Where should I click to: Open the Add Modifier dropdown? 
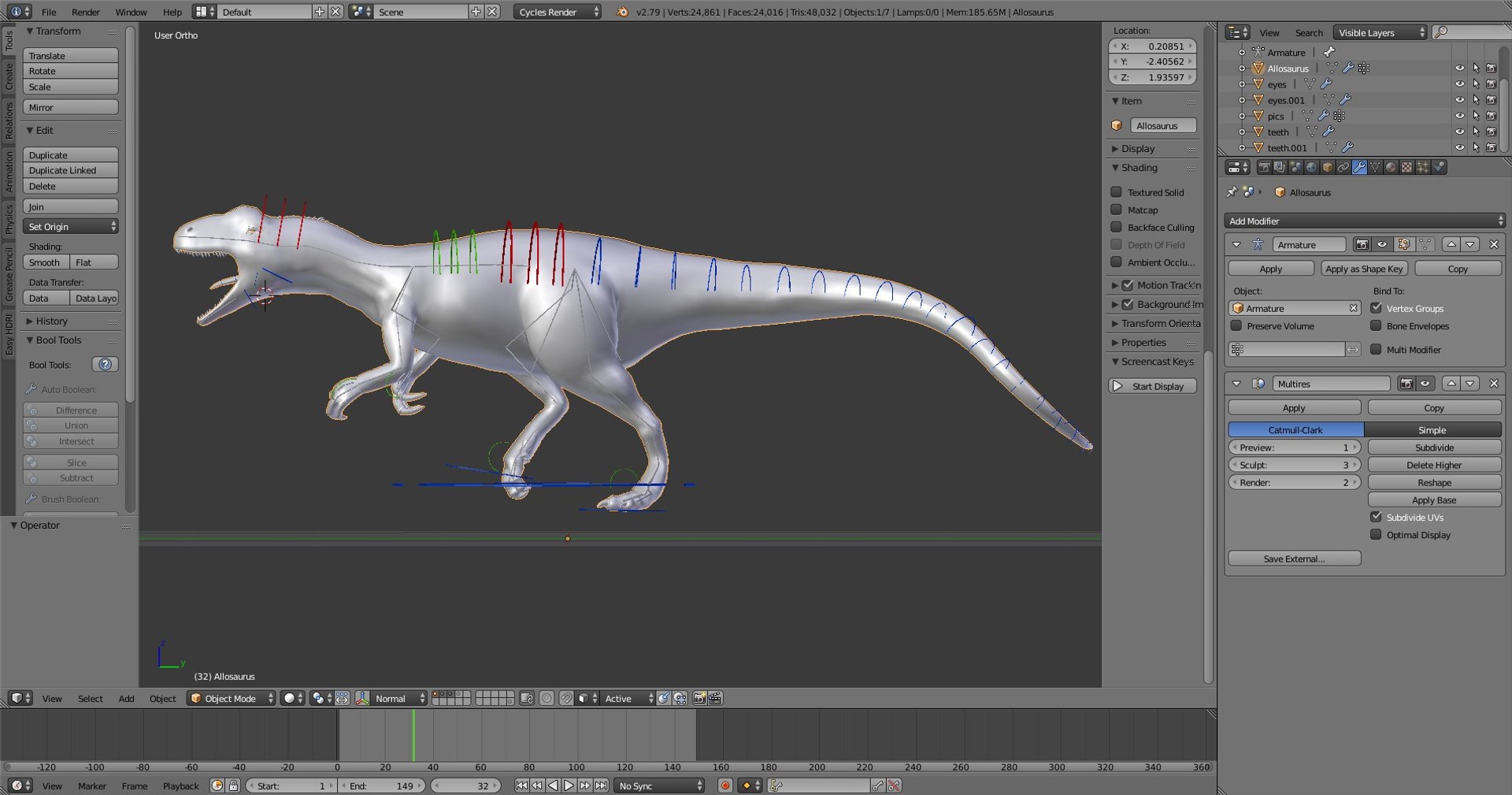click(x=1365, y=221)
